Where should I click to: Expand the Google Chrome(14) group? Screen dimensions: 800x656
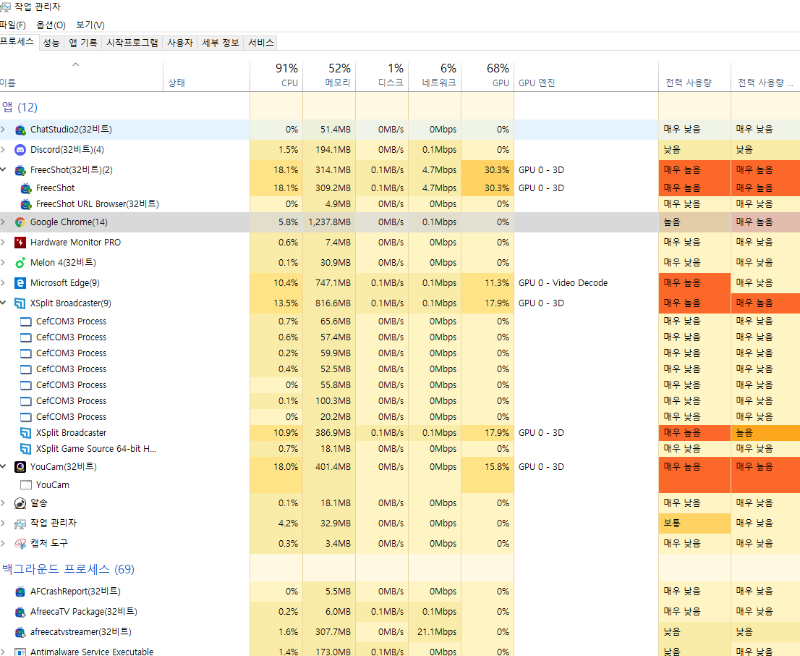point(3,222)
